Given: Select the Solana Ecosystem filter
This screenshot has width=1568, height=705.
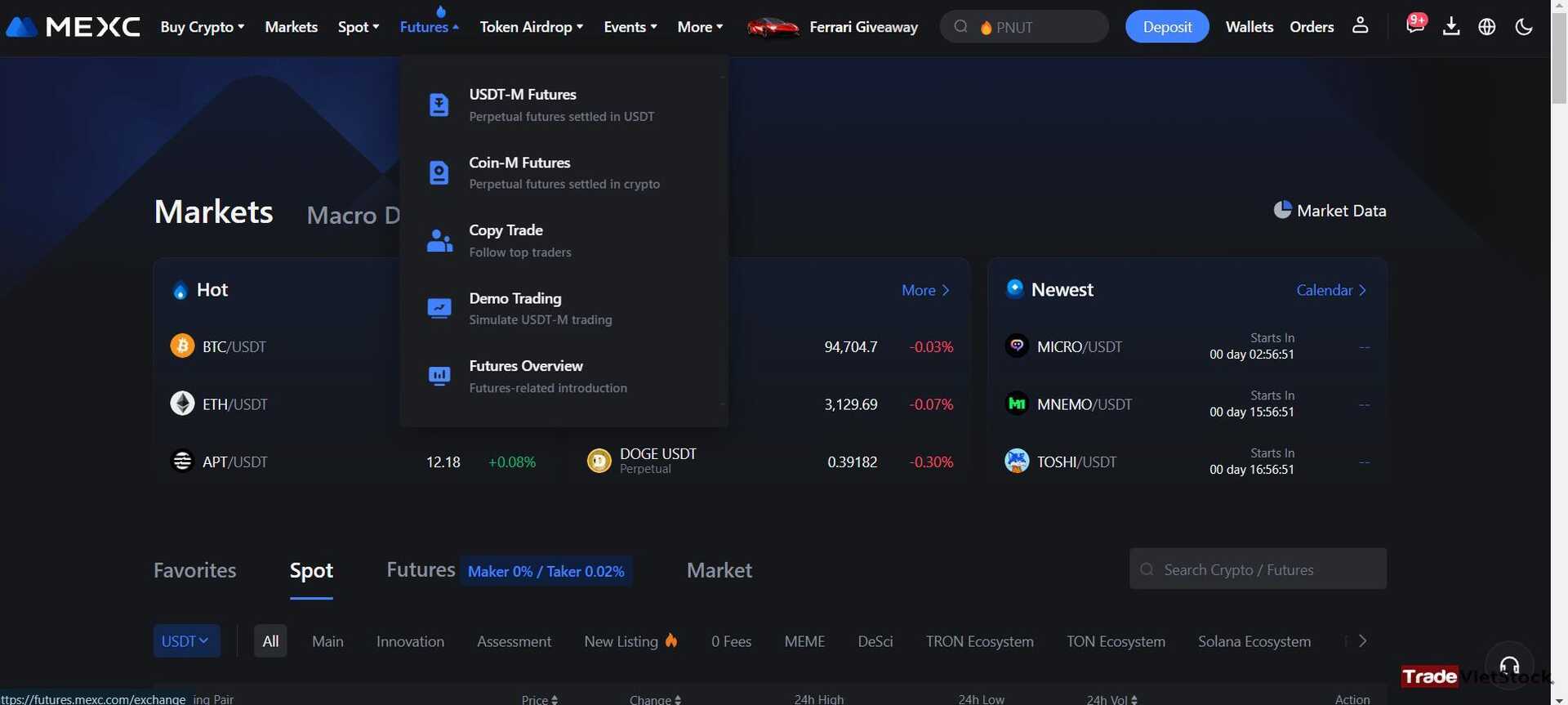Looking at the screenshot, I should 1254,641.
